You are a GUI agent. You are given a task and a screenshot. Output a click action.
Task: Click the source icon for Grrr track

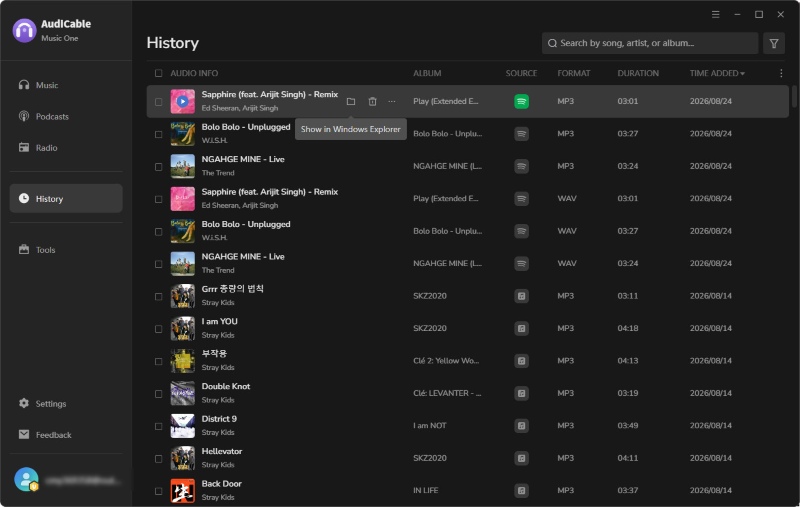(x=521, y=296)
